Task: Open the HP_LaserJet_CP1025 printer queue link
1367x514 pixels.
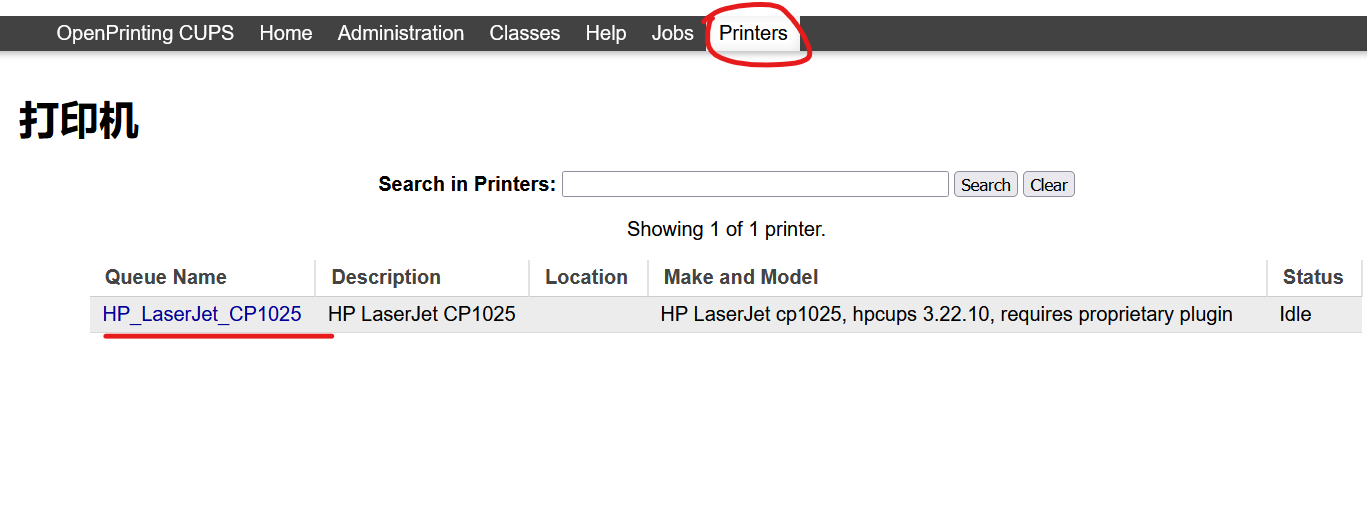Action: click(x=202, y=314)
